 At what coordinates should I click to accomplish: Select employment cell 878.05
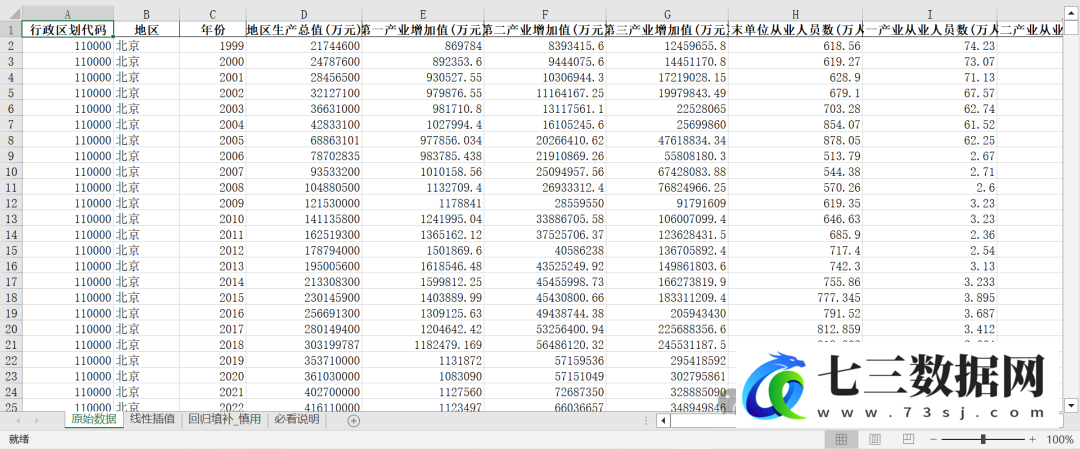click(x=796, y=140)
